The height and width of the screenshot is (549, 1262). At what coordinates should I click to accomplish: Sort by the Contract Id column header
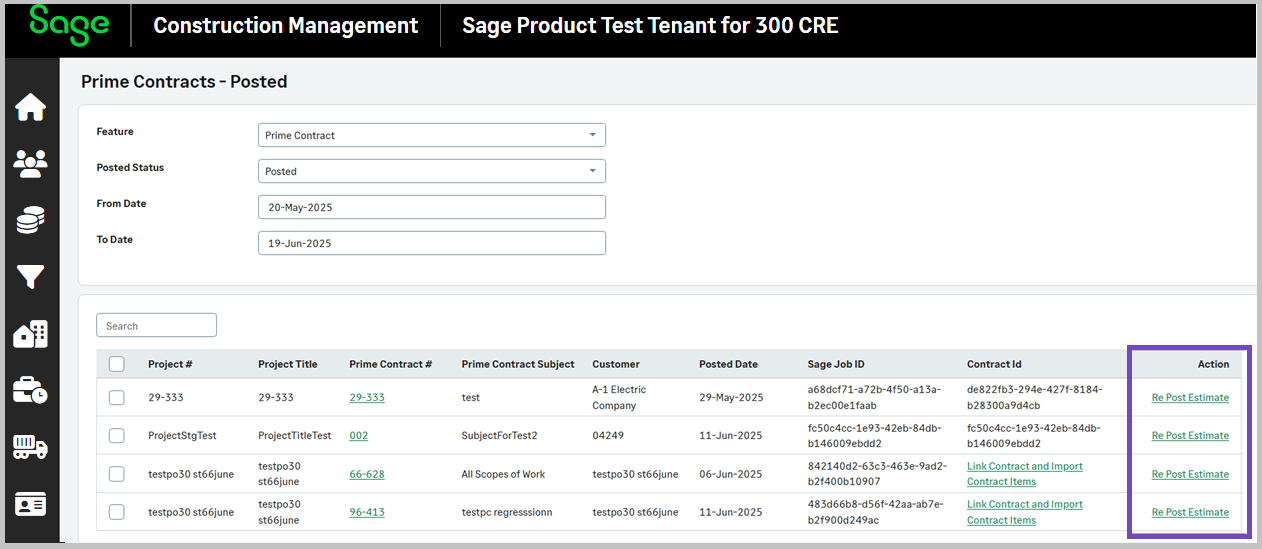click(994, 364)
